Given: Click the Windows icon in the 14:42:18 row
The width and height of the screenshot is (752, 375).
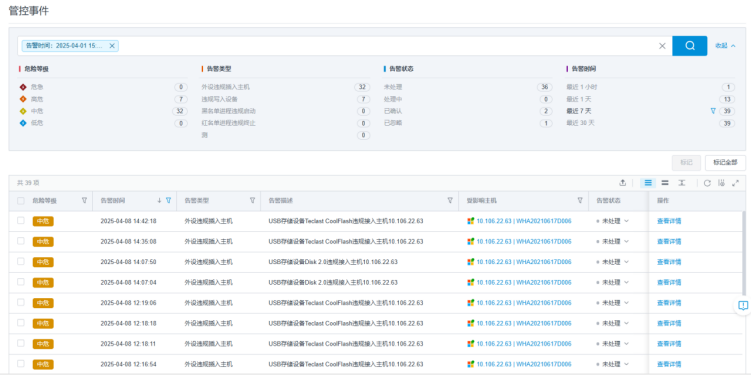Looking at the screenshot, I should point(470,221).
